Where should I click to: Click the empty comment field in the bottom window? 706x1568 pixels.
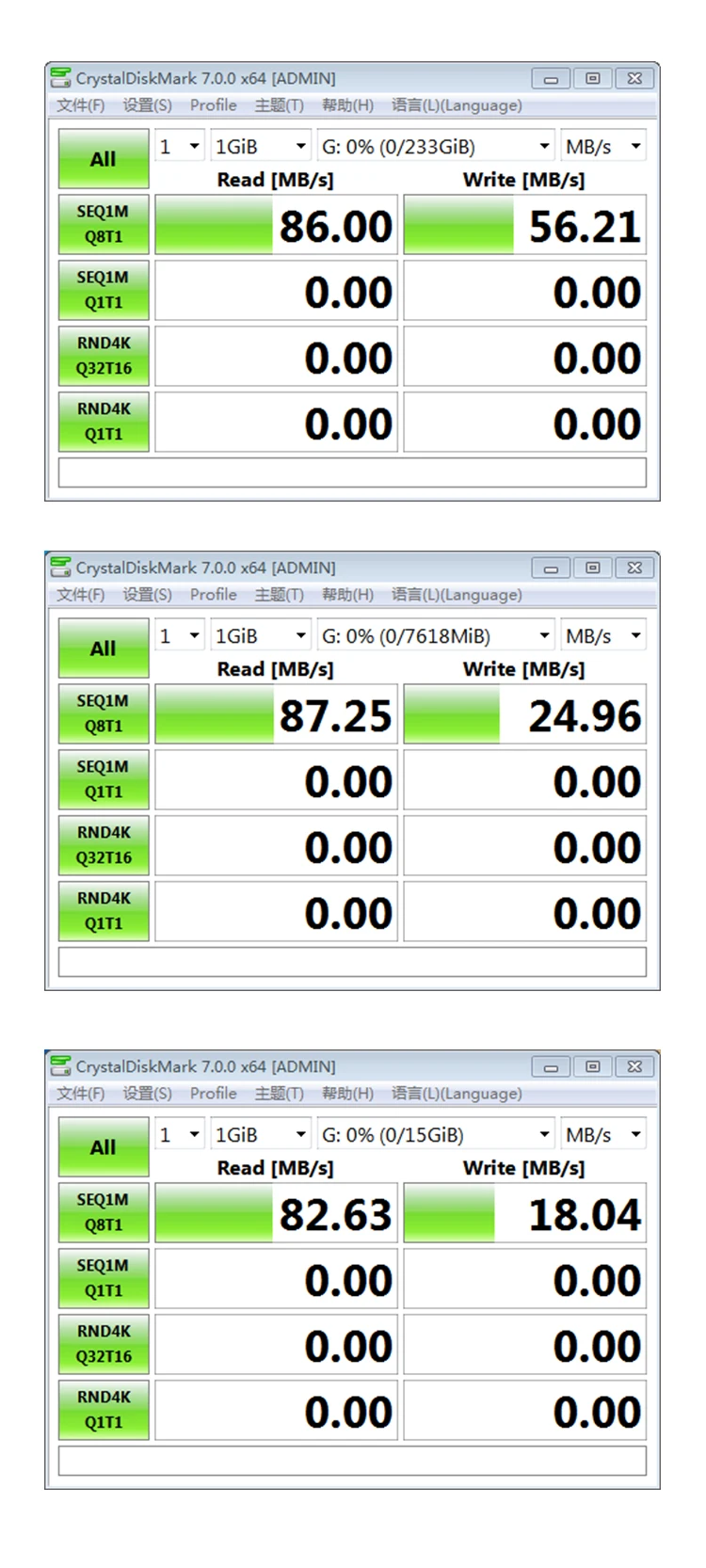click(352, 1461)
